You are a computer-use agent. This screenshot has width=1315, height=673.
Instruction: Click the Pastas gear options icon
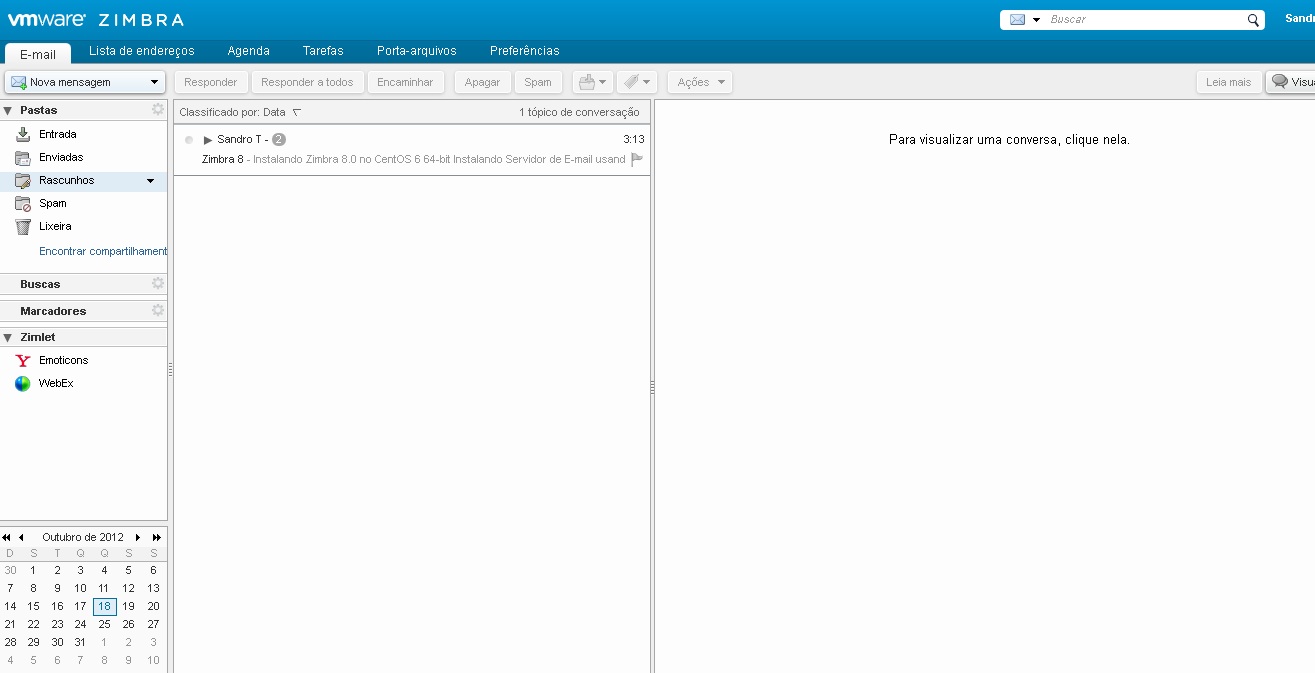(x=157, y=110)
